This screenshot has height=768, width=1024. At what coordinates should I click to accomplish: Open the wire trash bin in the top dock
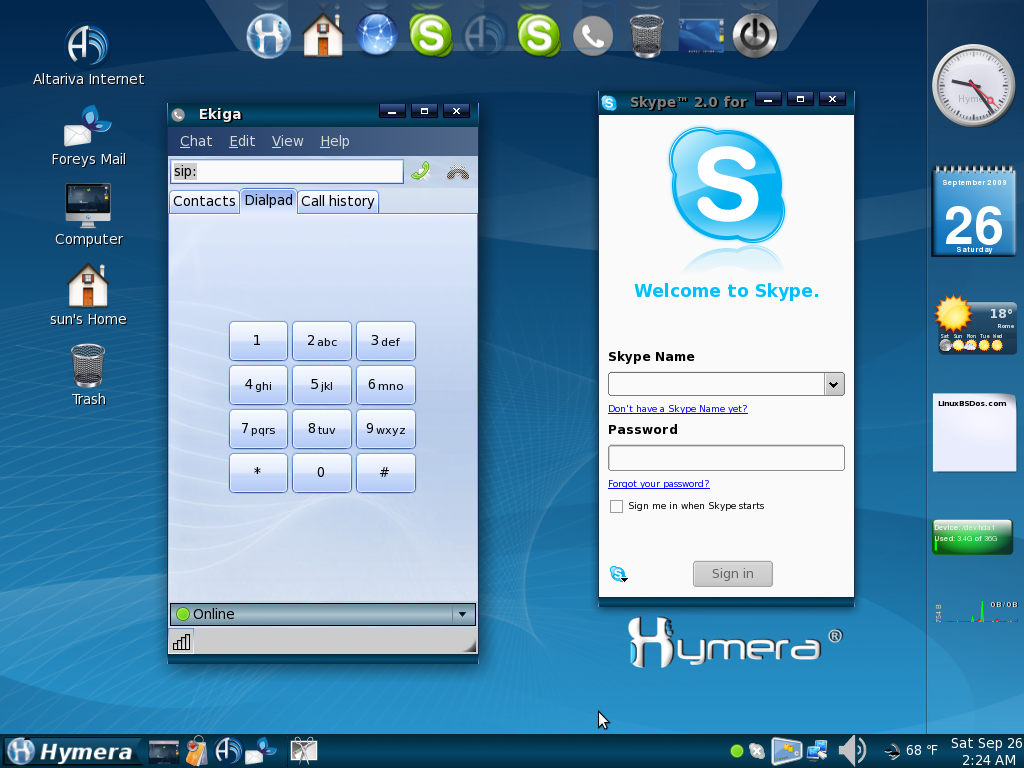coord(647,37)
